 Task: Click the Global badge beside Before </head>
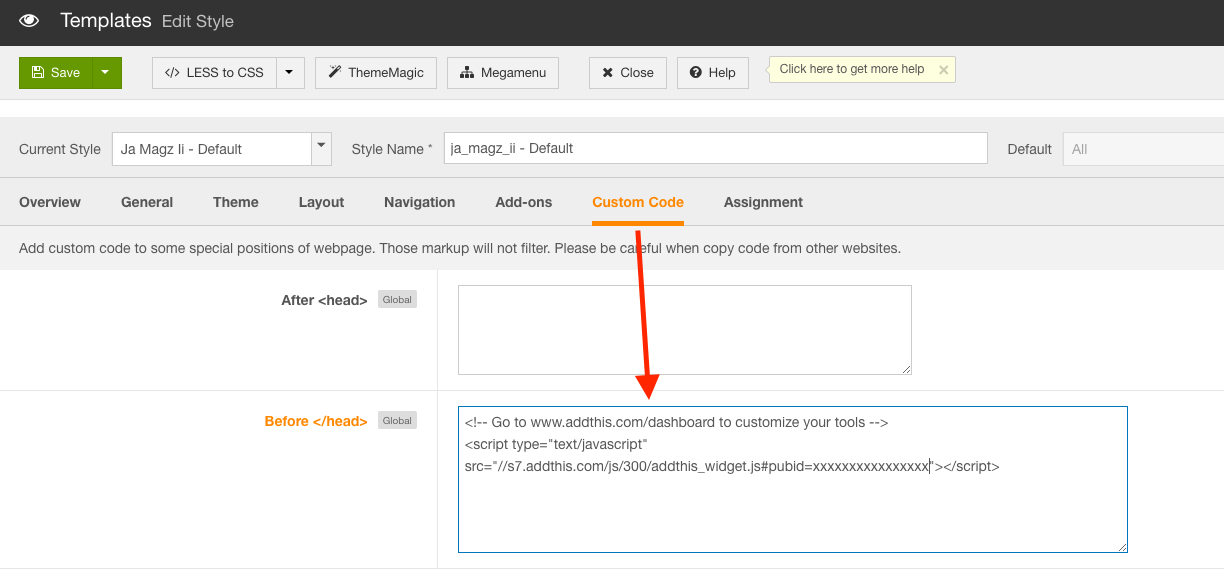click(397, 421)
